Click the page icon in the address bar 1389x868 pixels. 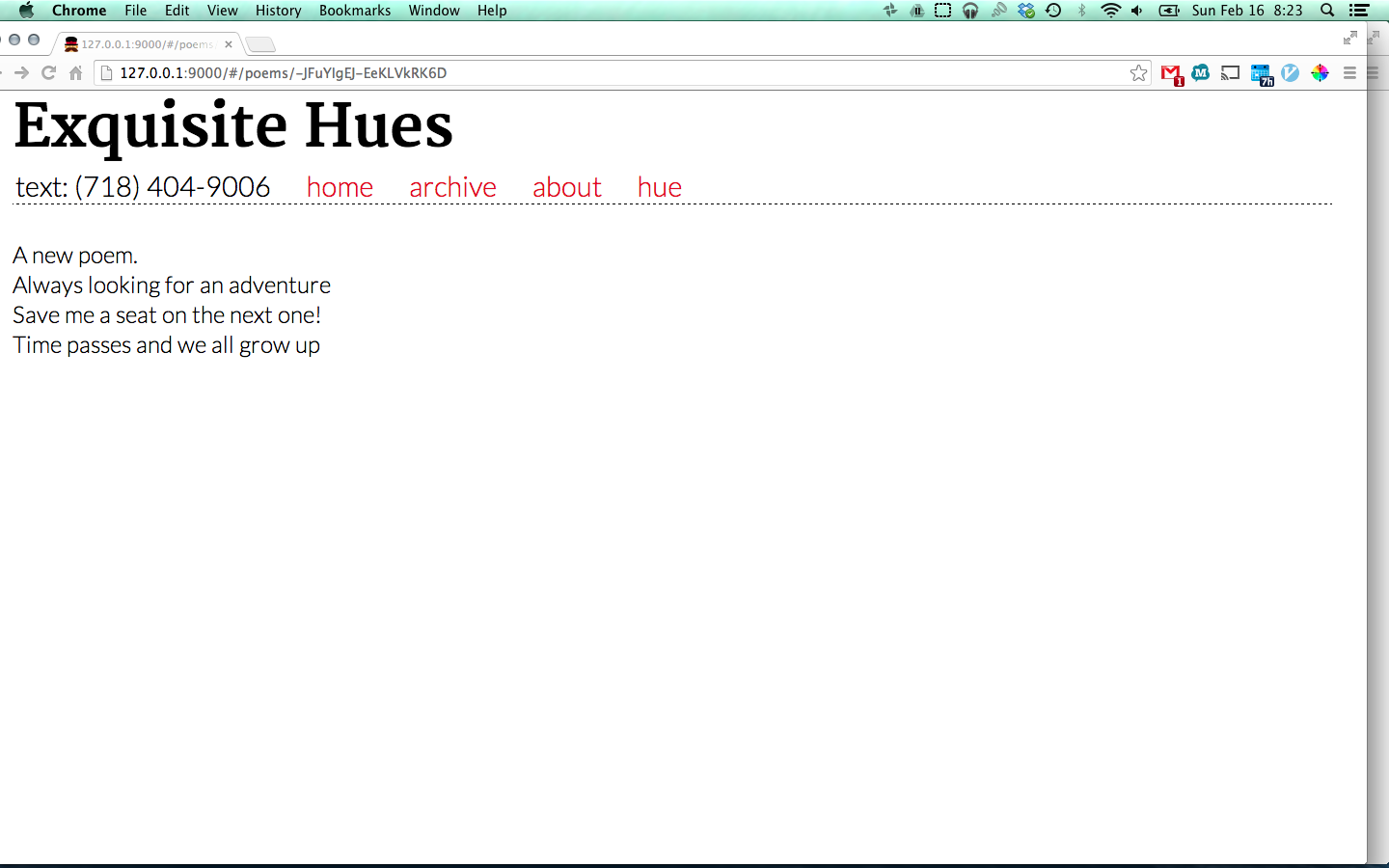107,73
